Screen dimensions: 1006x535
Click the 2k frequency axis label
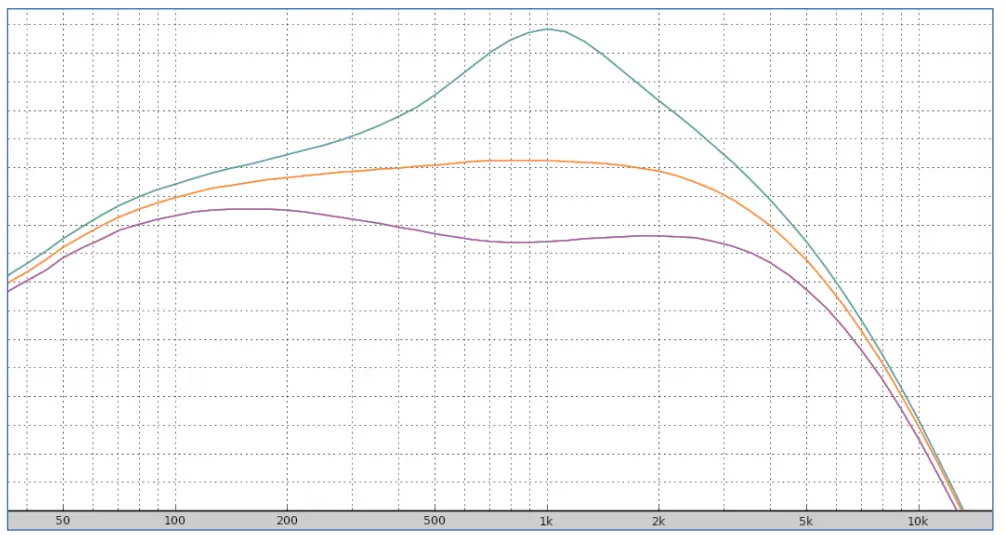(x=658, y=520)
